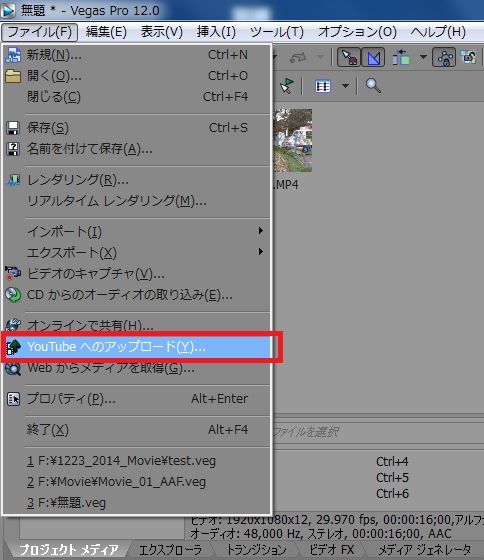
Task: Click the properties icon beside プロパティ
Action: coord(14,399)
